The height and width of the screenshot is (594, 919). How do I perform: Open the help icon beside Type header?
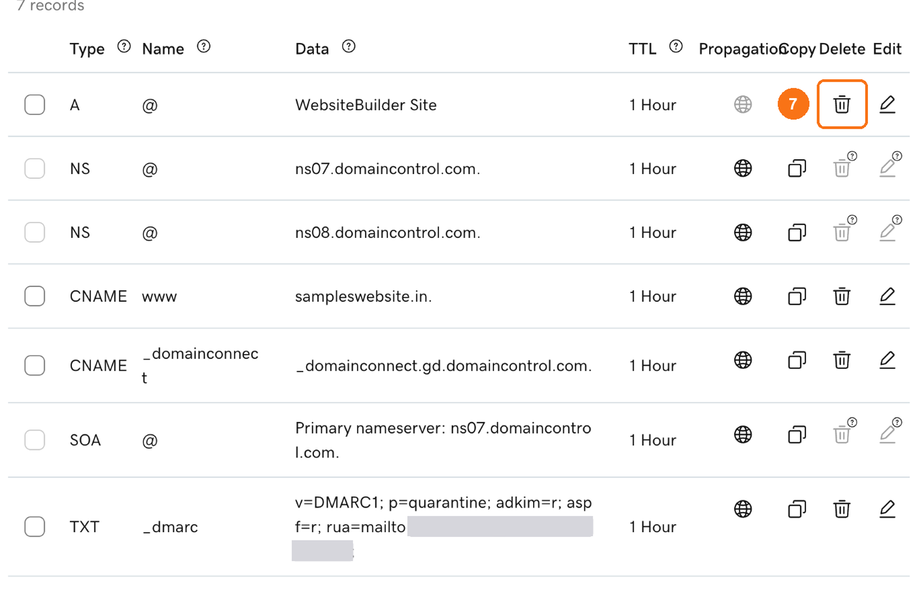click(124, 46)
